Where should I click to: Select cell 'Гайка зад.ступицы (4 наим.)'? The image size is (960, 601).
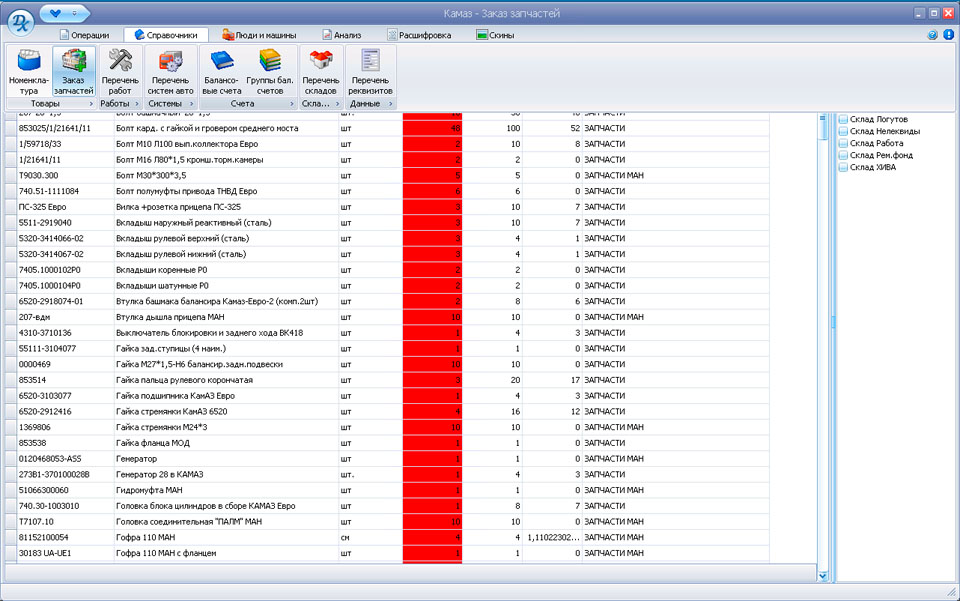click(226, 348)
